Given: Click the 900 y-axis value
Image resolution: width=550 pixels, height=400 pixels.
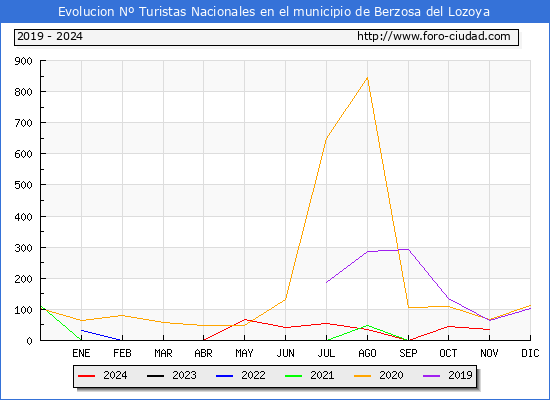Looking at the screenshot, I should pyautogui.click(x=24, y=61).
